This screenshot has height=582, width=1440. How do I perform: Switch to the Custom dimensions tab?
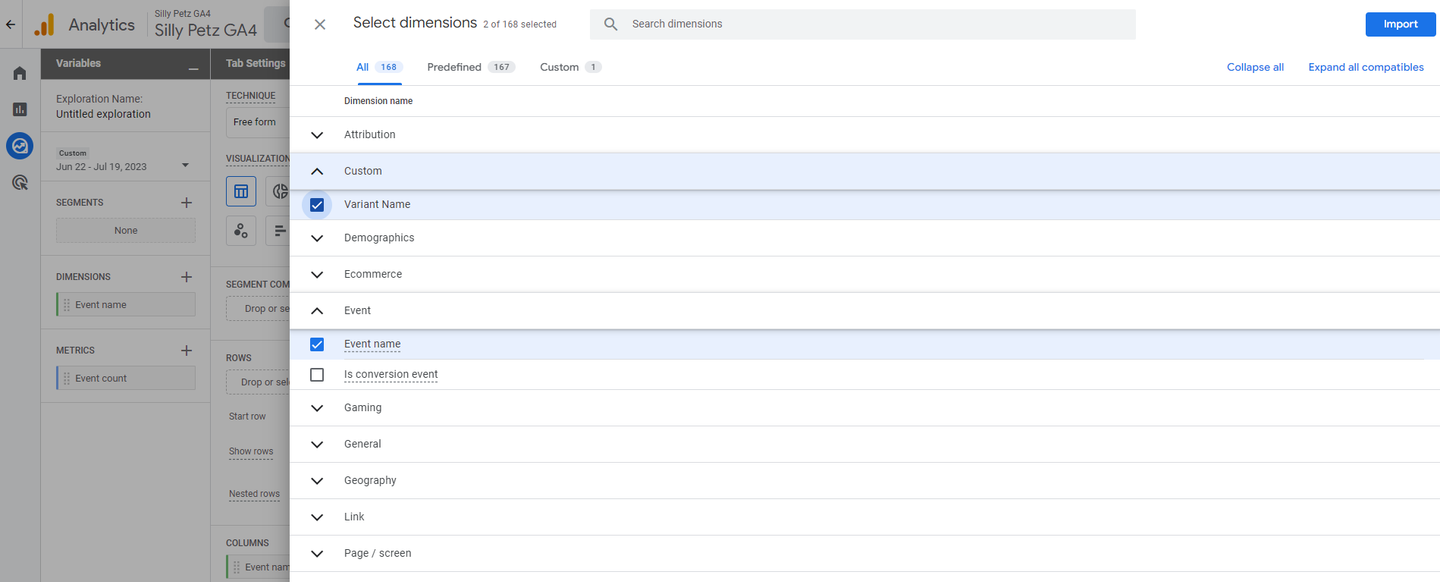(571, 67)
